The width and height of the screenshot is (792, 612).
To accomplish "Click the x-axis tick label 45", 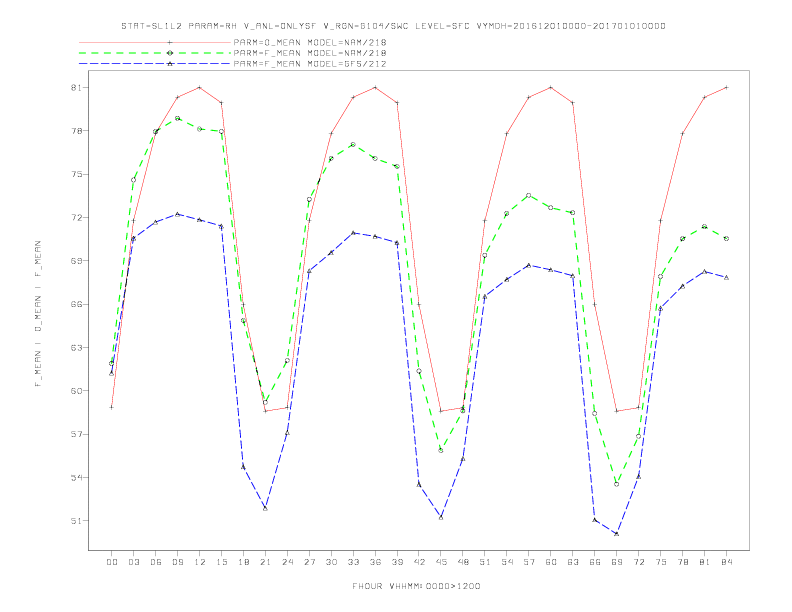I will pos(441,562).
